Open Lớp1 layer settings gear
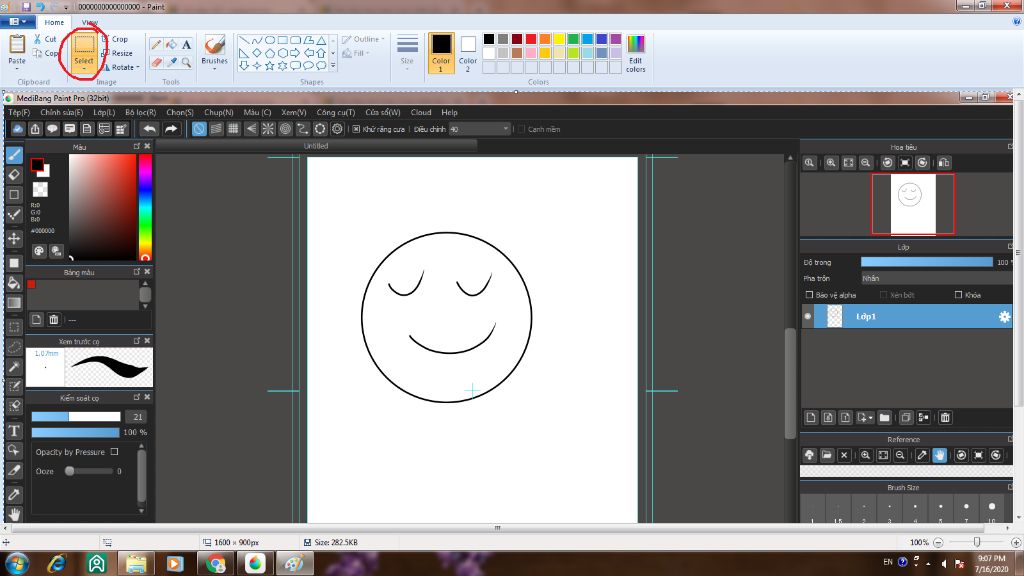1024x576 pixels. pos(1004,317)
